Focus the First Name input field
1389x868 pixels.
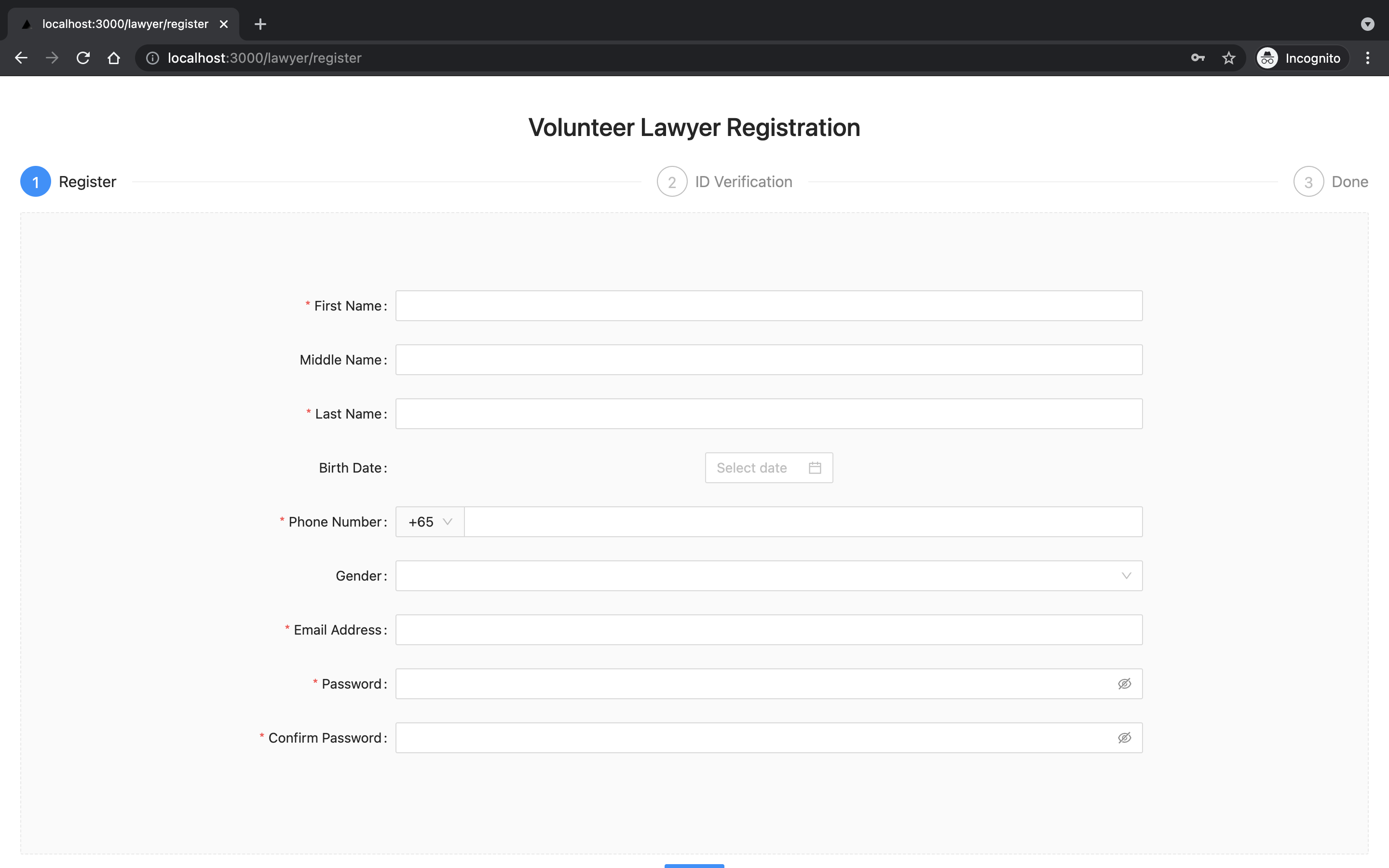(x=769, y=306)
